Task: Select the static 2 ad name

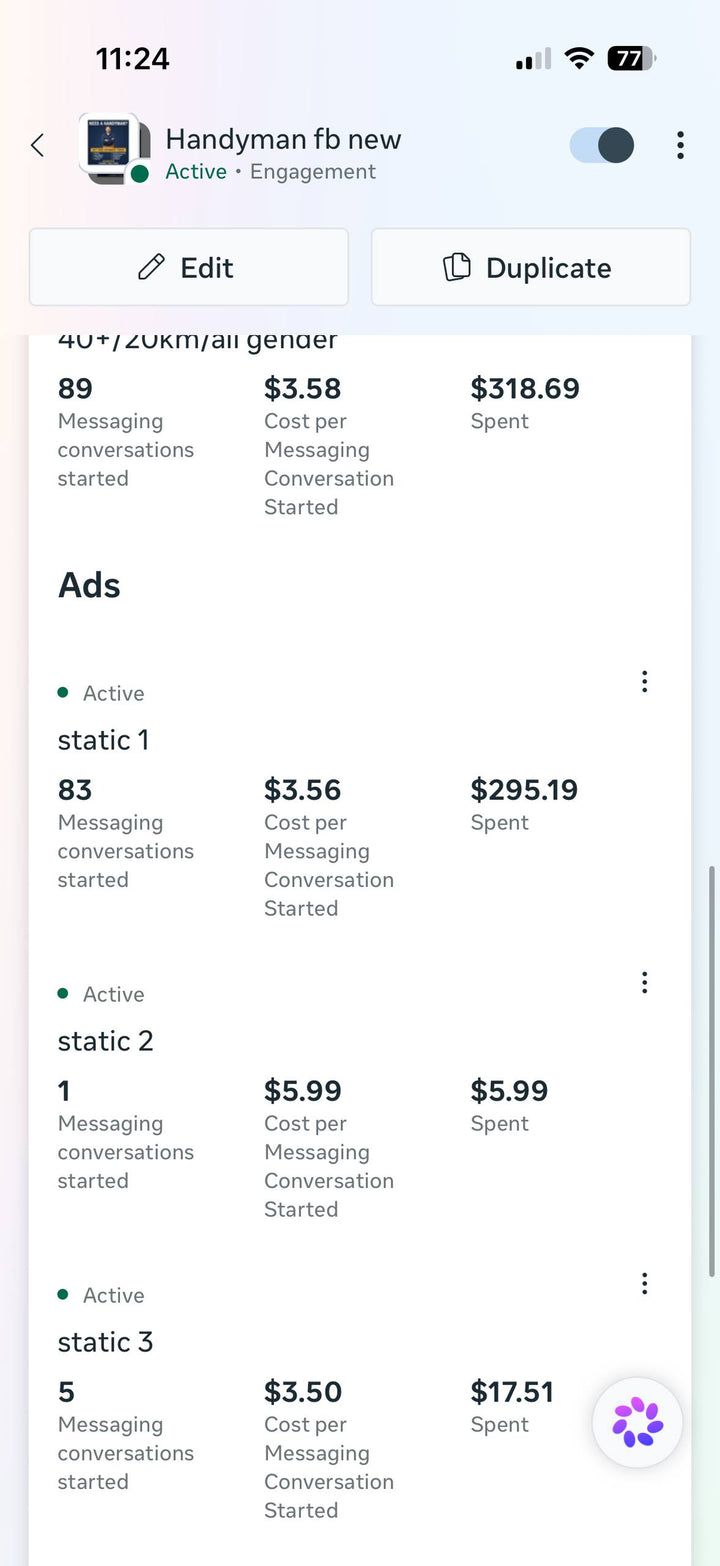Action: click(x=106, y=1041)
